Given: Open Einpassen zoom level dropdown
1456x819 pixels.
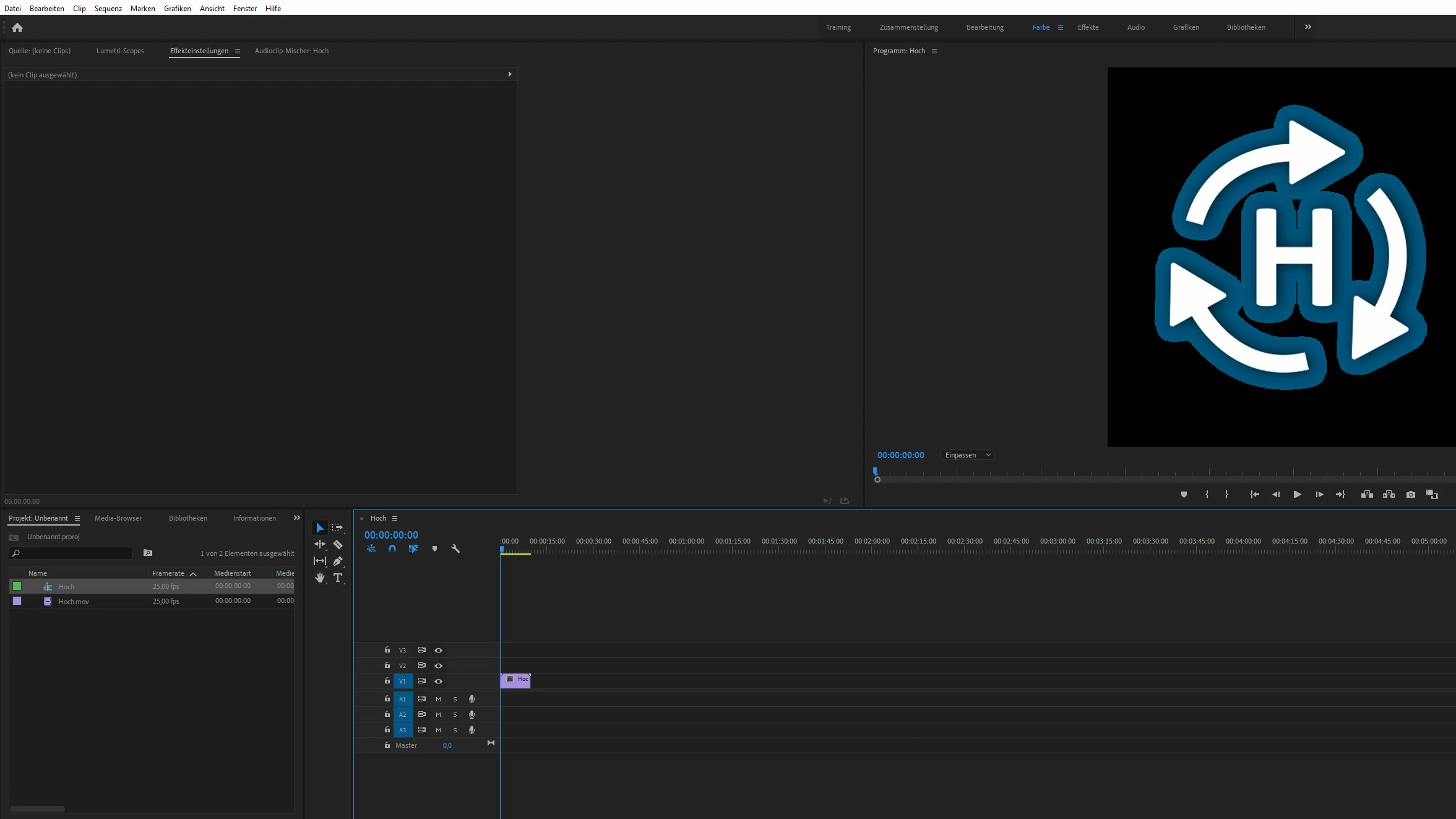Looking at the screenshot, I should point(967,456).
